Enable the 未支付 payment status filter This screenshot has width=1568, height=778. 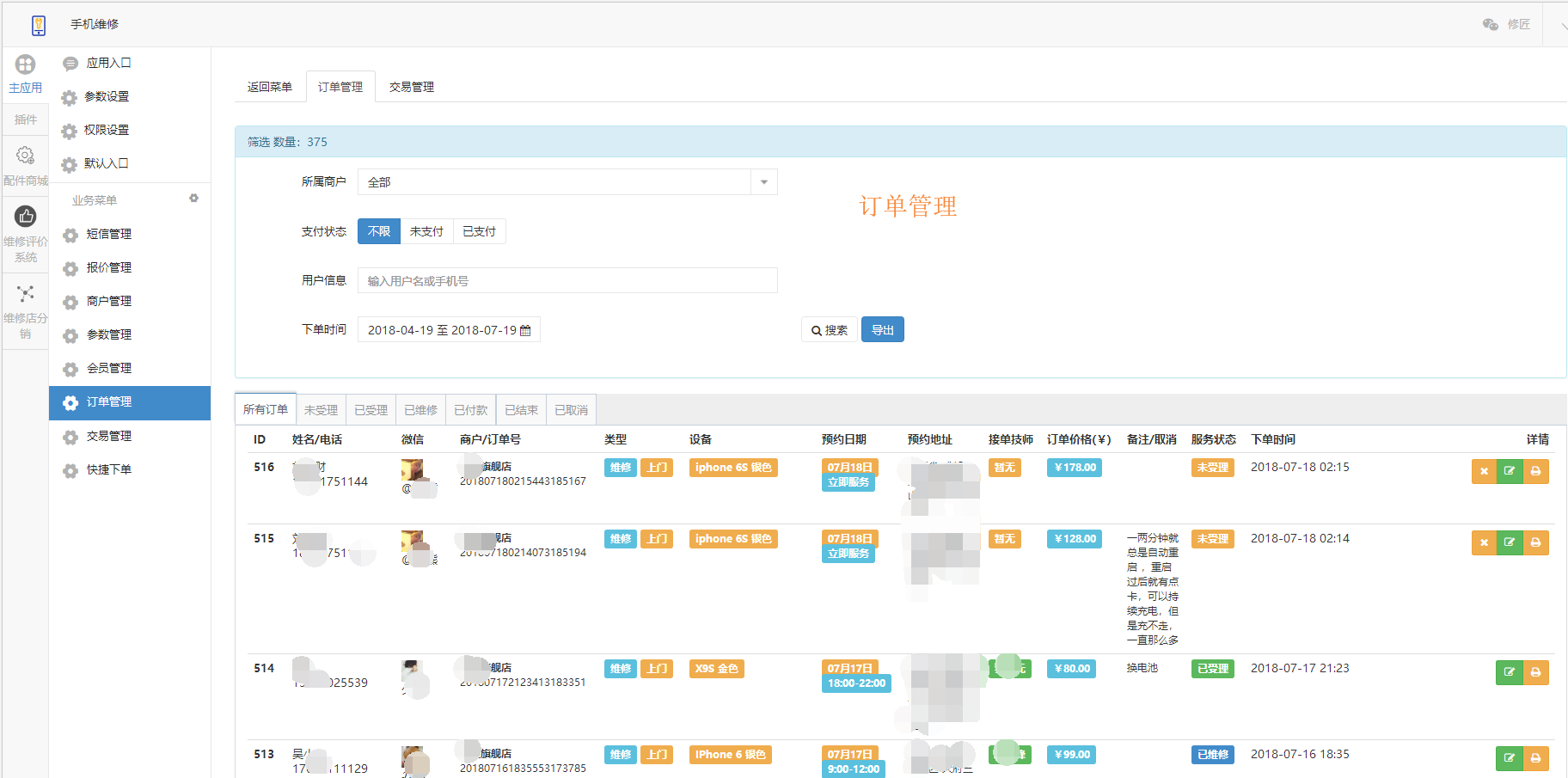coord(427,230)
